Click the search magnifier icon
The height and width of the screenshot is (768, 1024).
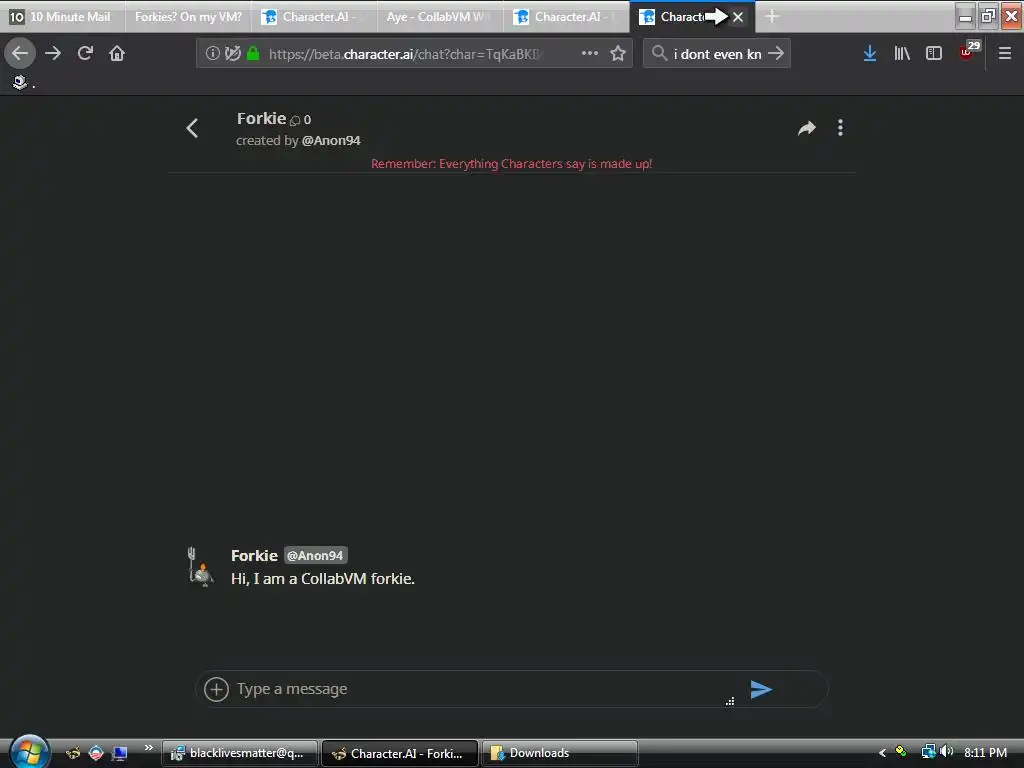pyautogui.click(x=660, y=53)
